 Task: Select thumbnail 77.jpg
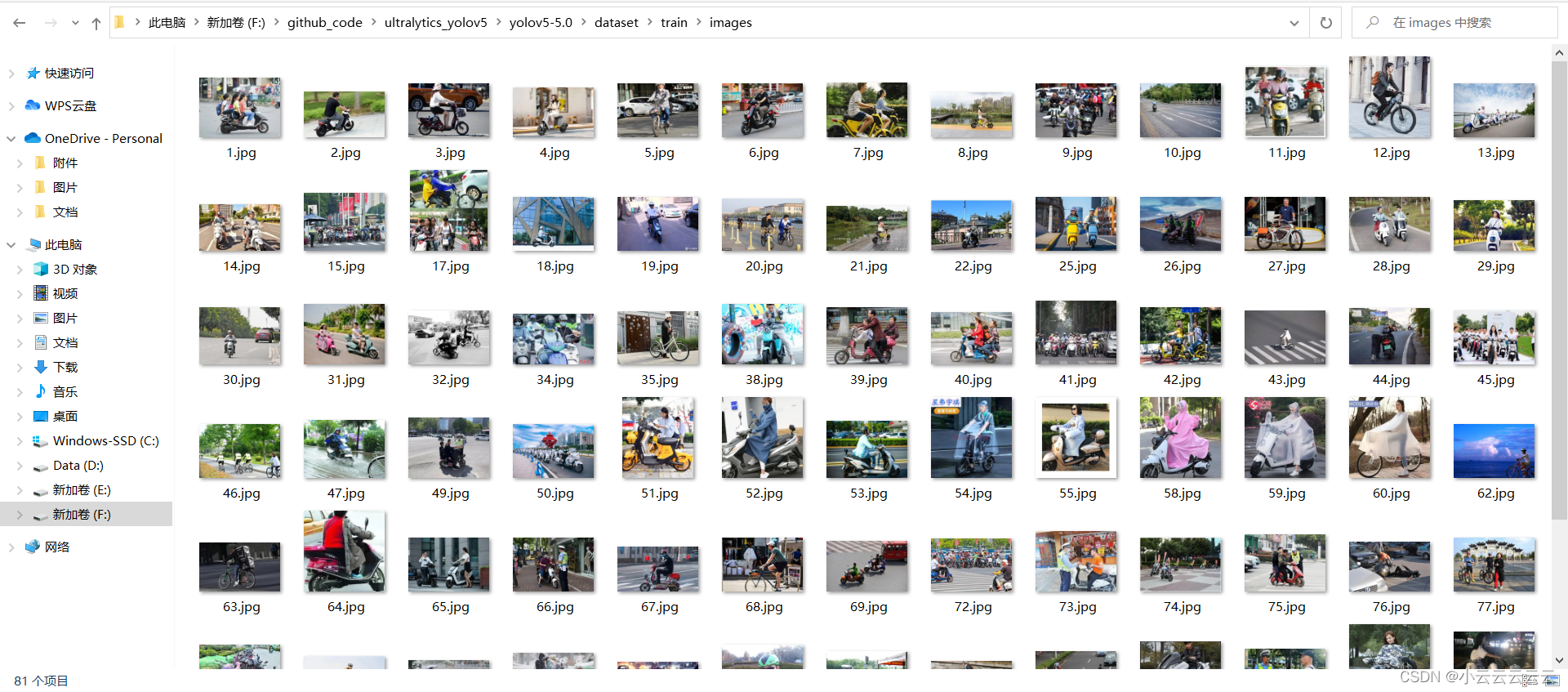click(x=1494, y=565)
